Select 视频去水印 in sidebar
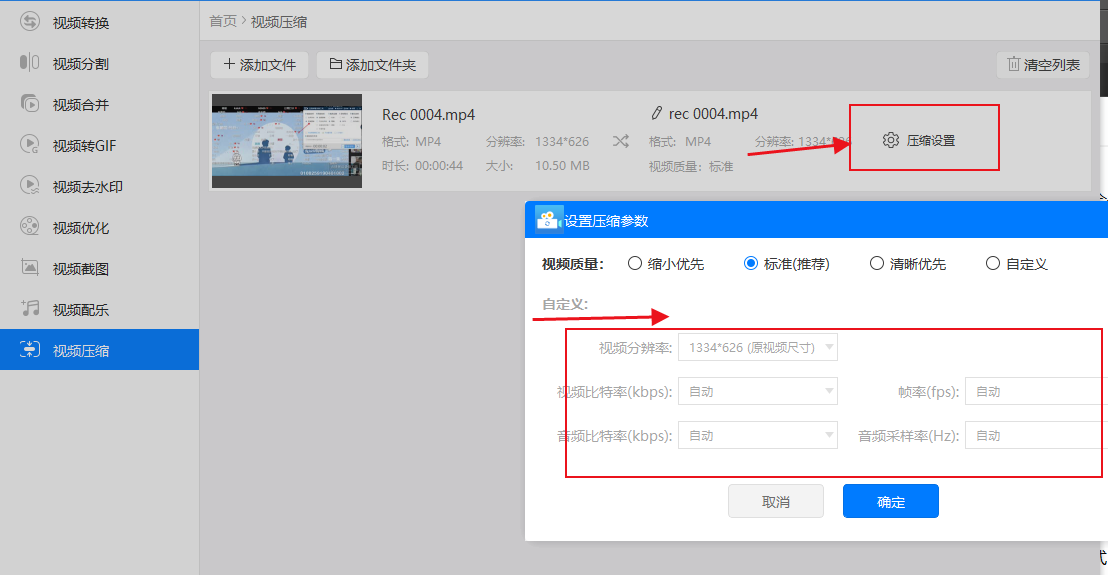This screenshot has width=1108, height=575. click(100, 186)
